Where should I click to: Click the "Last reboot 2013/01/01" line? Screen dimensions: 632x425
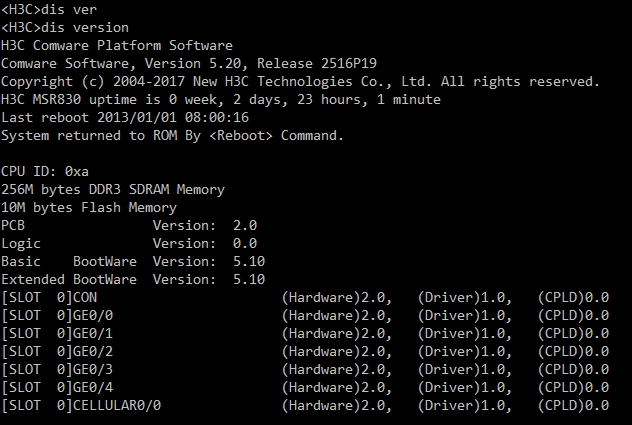(x=125, y=117)
